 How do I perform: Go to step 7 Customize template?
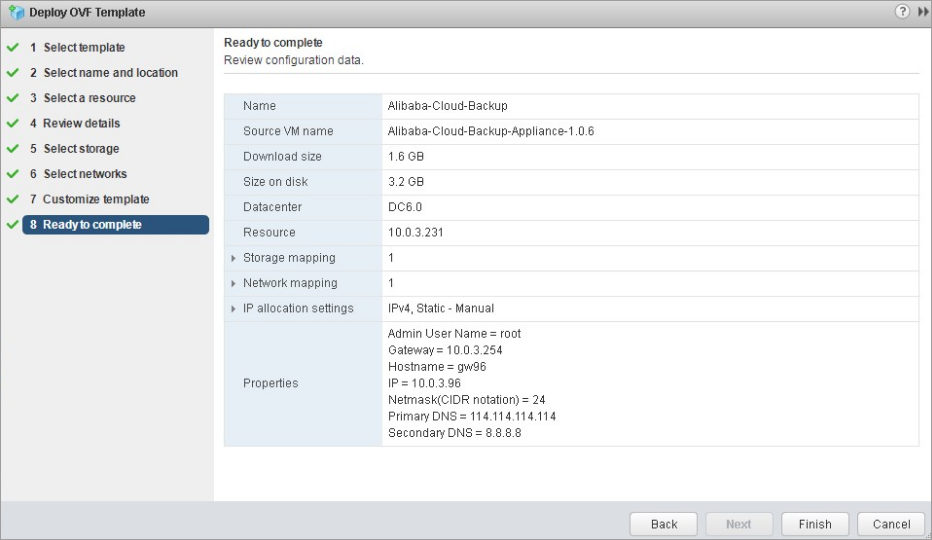click(x=89, y=199)
